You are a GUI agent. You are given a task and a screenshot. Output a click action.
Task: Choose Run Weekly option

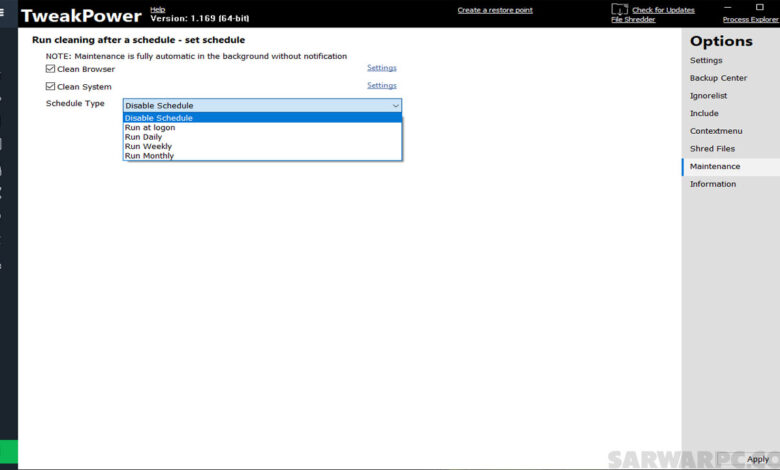(262, 146)
